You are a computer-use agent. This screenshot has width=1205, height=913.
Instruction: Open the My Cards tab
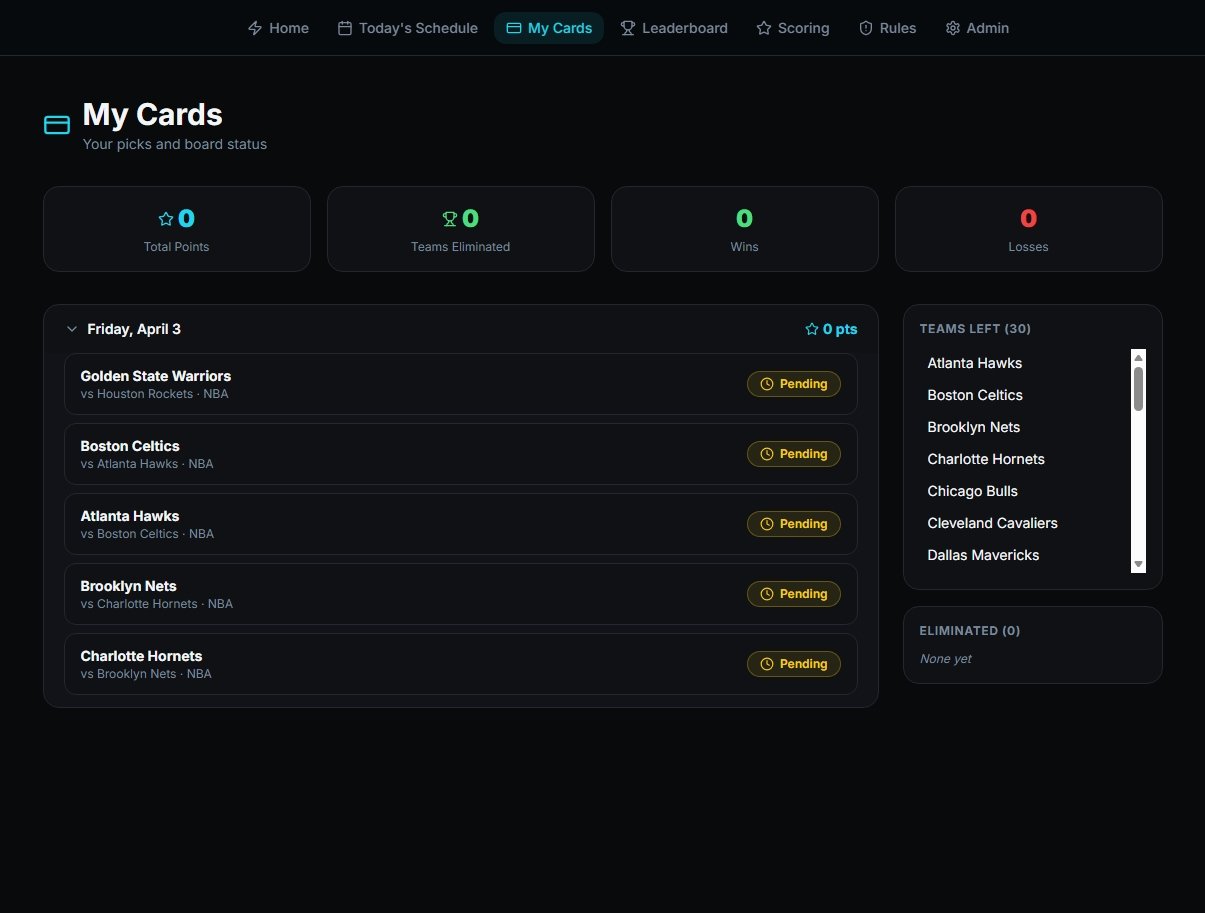pyautogui.click(x=549, y=28)
